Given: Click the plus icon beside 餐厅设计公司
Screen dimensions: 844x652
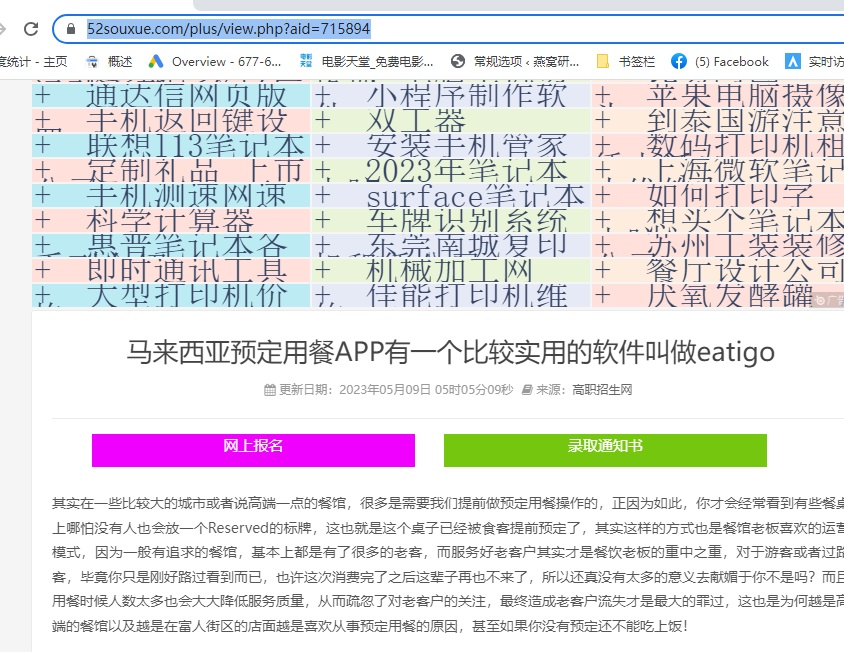Looking at the screenshot, I should pyautogui.click(x=603, y=270).
